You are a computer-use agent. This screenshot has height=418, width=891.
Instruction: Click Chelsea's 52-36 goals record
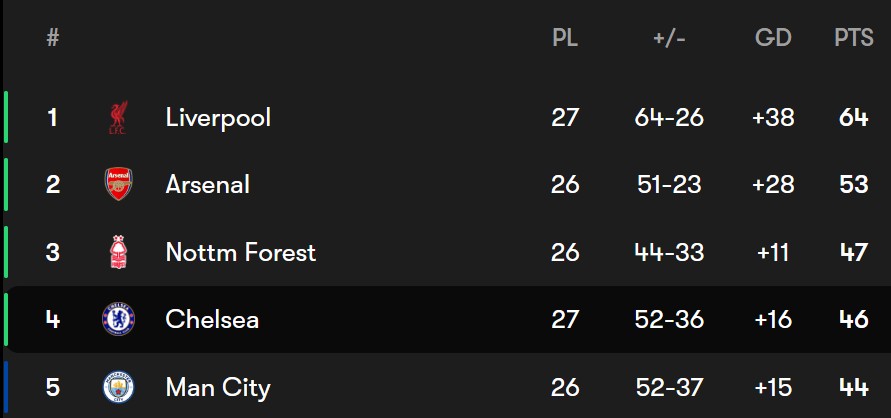[x=669, y=319]
